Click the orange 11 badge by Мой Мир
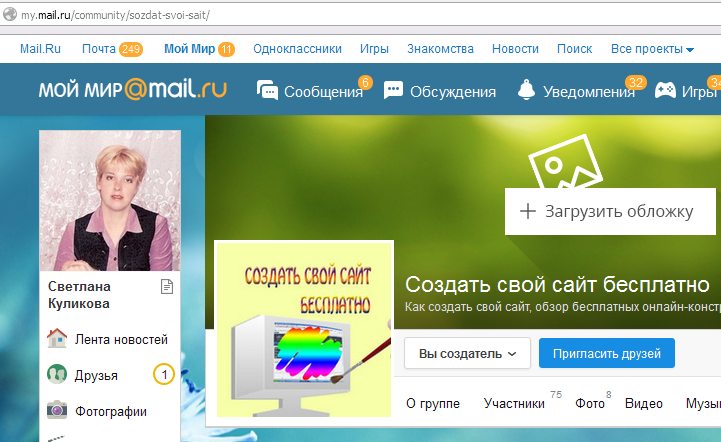The image size is (721, 442). point(226,49)
